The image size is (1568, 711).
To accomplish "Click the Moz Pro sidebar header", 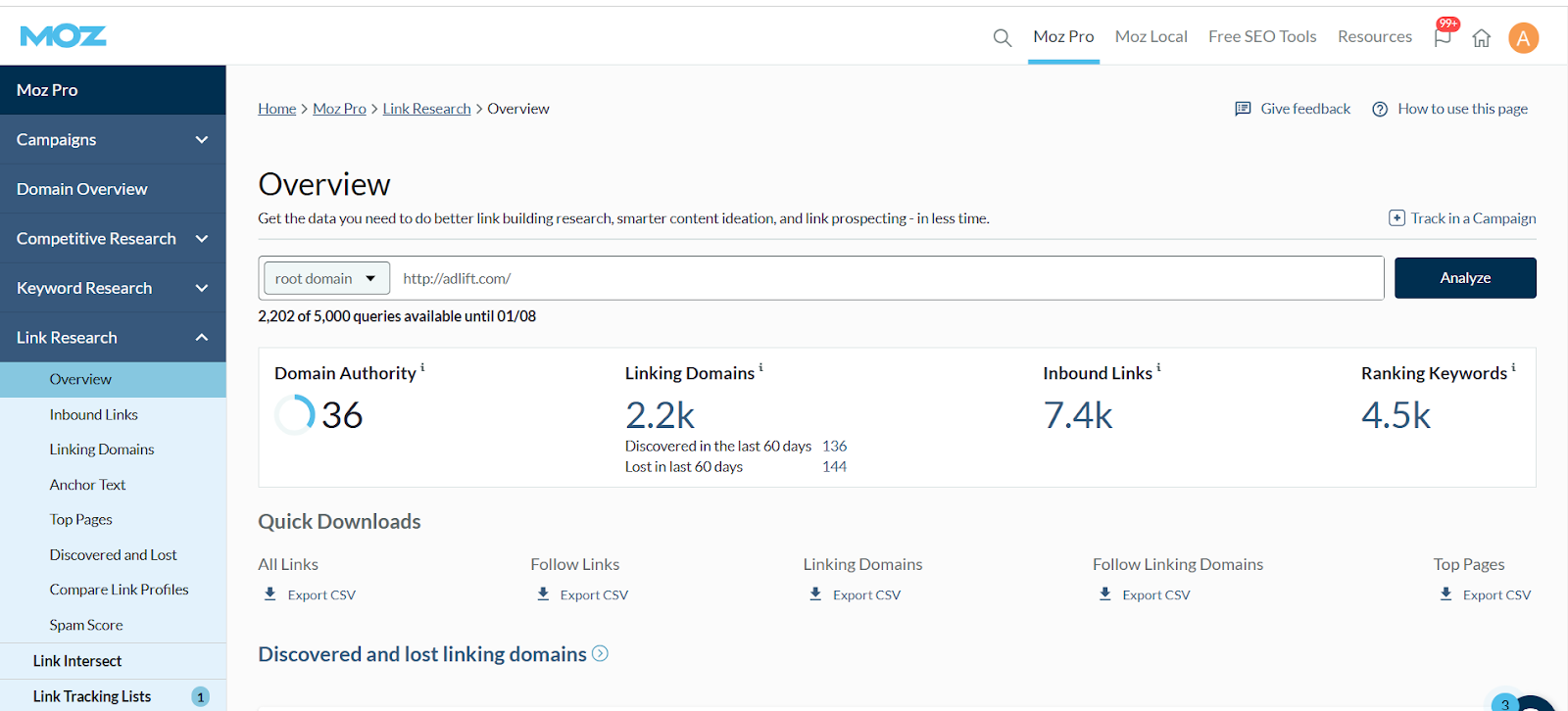I will [x=113, y=90].
